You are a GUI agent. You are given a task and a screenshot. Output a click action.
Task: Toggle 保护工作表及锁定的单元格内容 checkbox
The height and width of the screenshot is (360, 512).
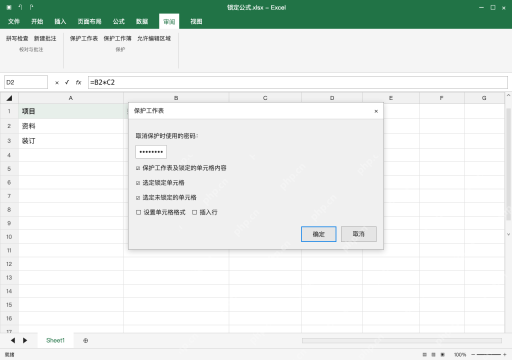pyautogui.click(x=138, y=168)
